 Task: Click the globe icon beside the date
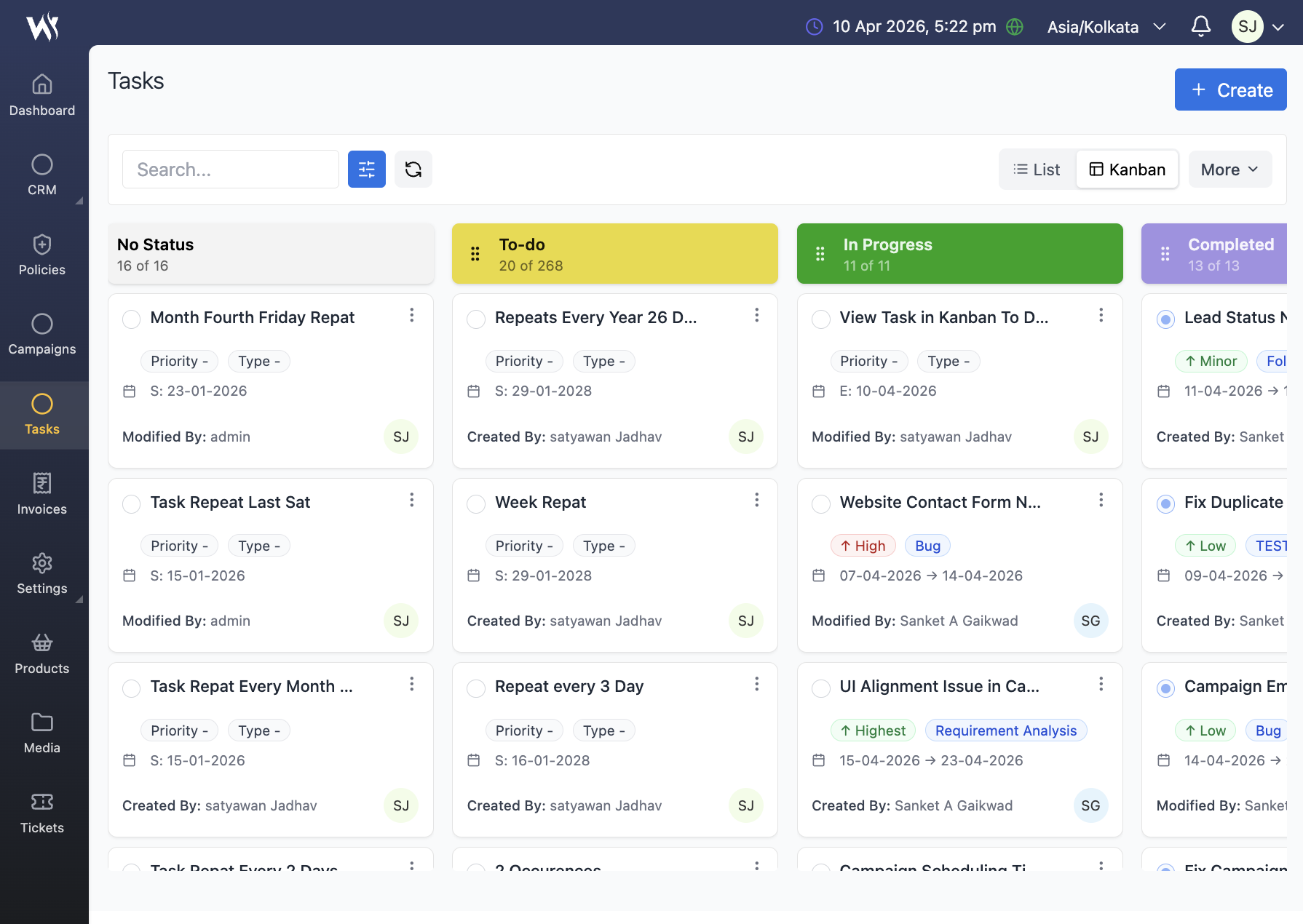1014,27
